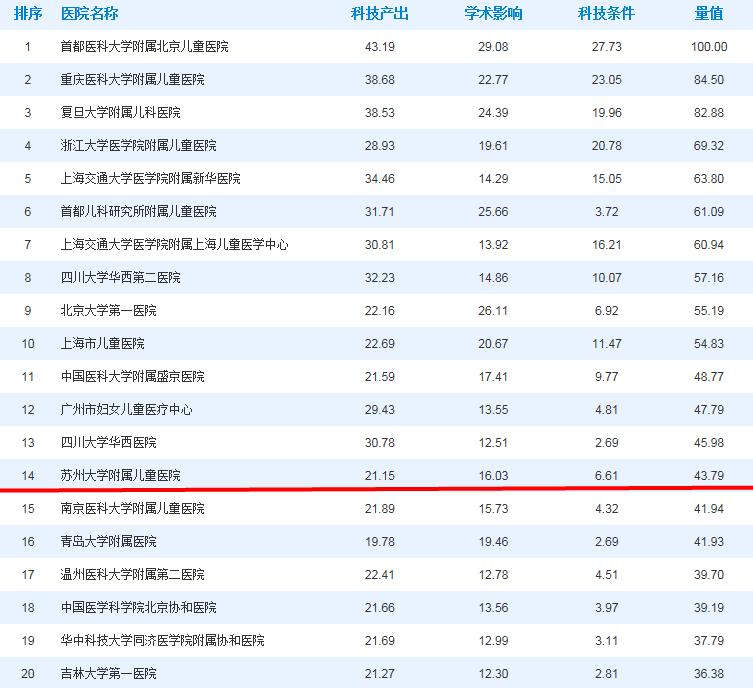
Task: Select 苏州大学附属儿童医院 name
Action: (121, 475)
